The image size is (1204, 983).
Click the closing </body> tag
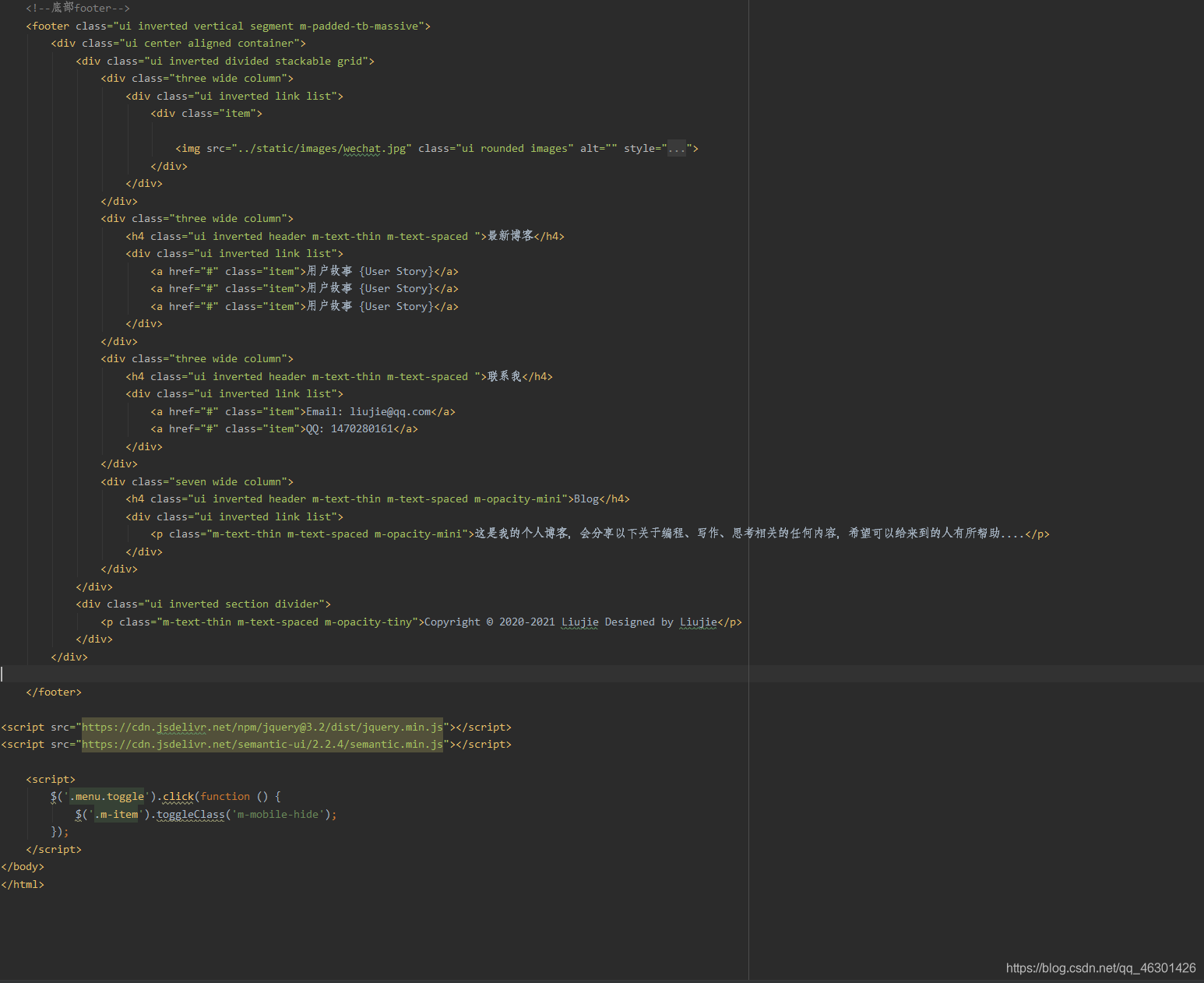[23, 866]
